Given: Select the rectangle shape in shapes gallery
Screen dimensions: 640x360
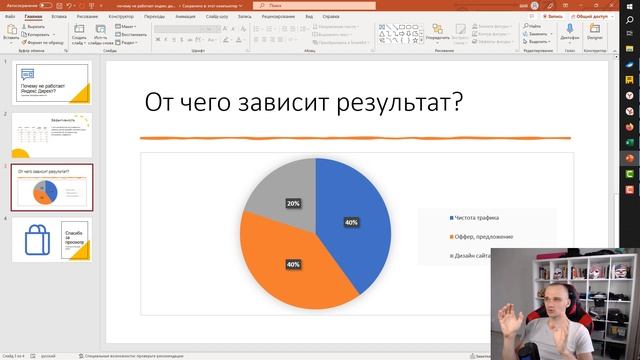Looking at the screenshot, I should click(x=402, y=27).
